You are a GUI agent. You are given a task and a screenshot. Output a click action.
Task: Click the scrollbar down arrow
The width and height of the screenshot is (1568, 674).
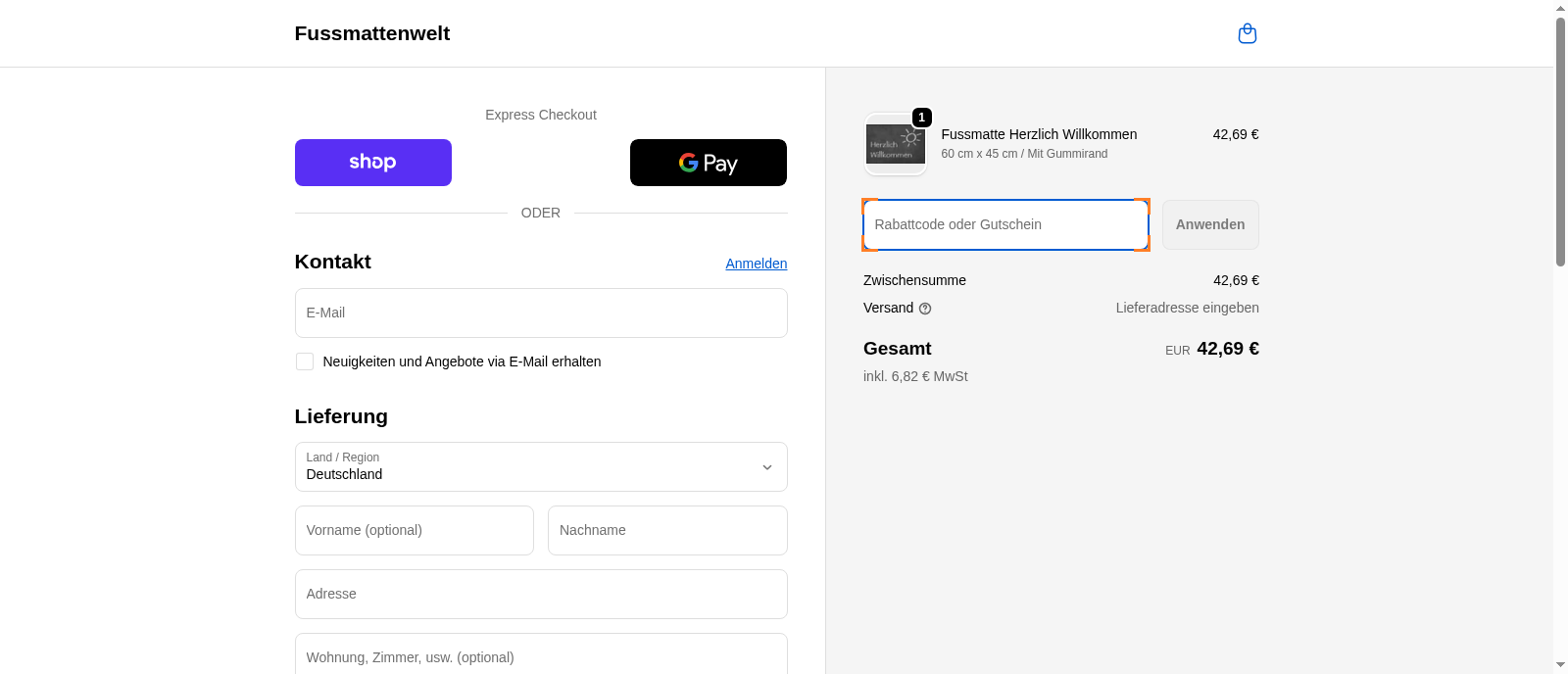point(1560,665)
